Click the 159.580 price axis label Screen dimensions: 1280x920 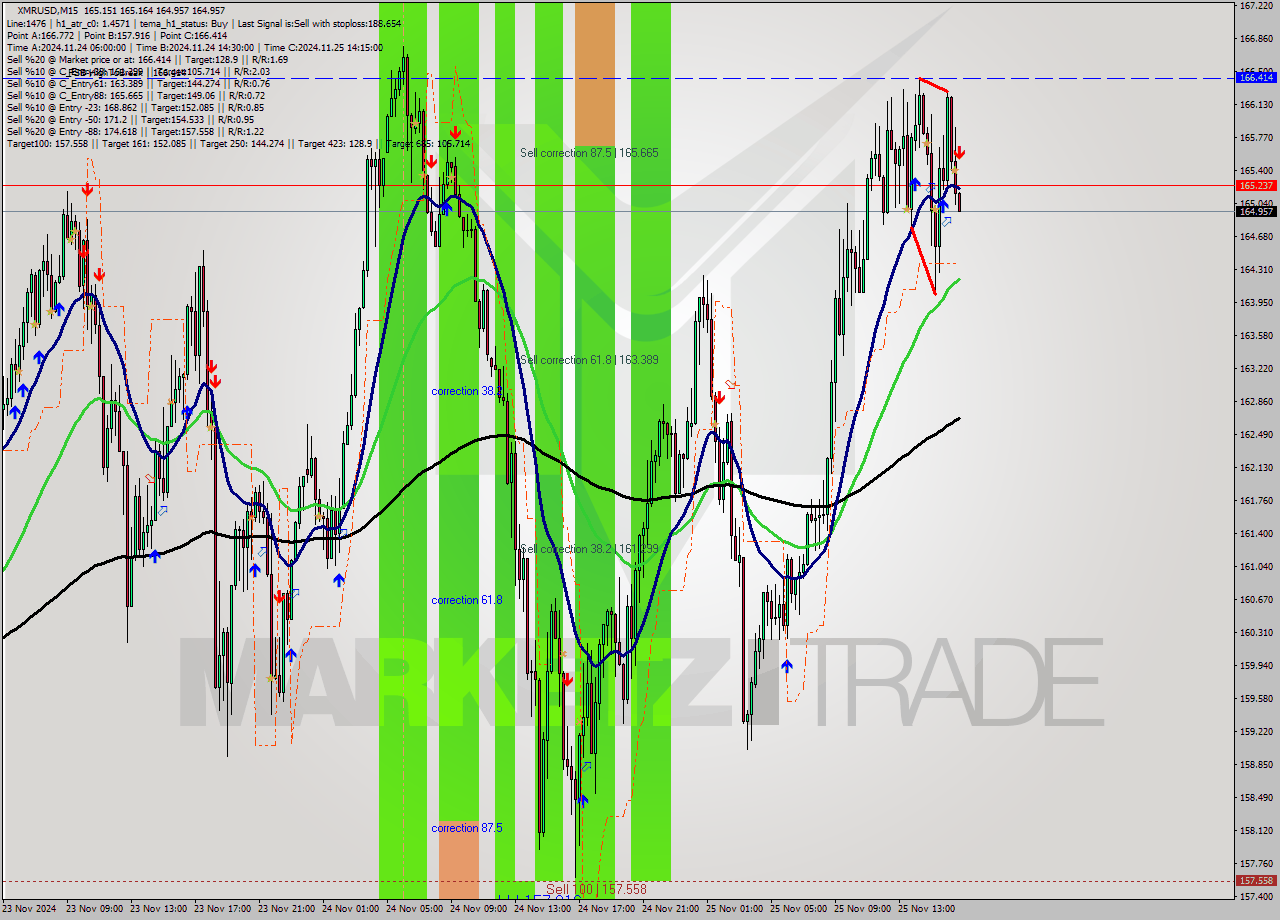point(1256,698)
